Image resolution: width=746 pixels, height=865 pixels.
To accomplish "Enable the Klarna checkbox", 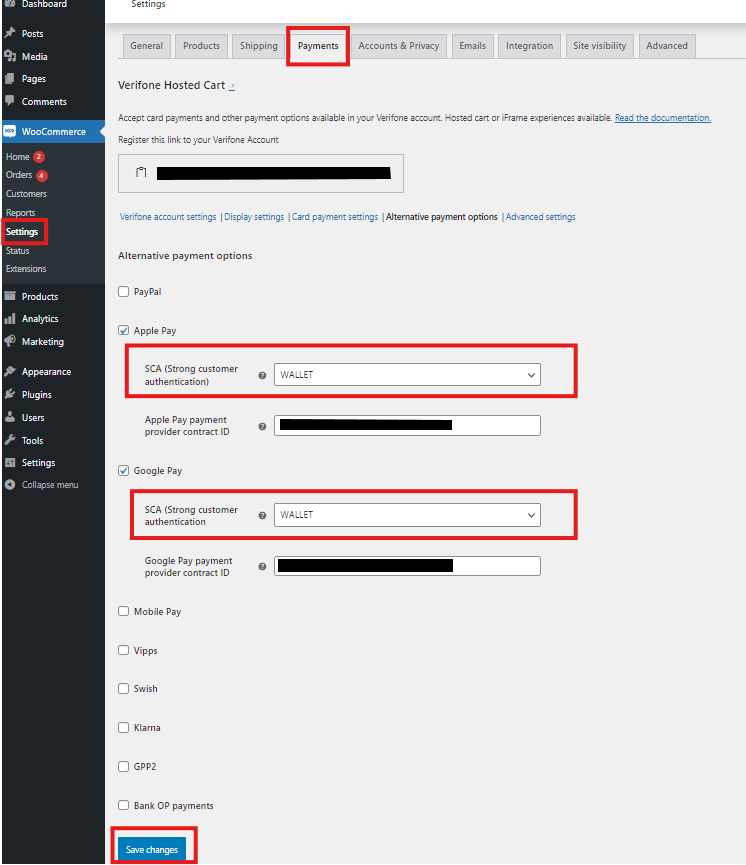I will (x=124, y=727).
